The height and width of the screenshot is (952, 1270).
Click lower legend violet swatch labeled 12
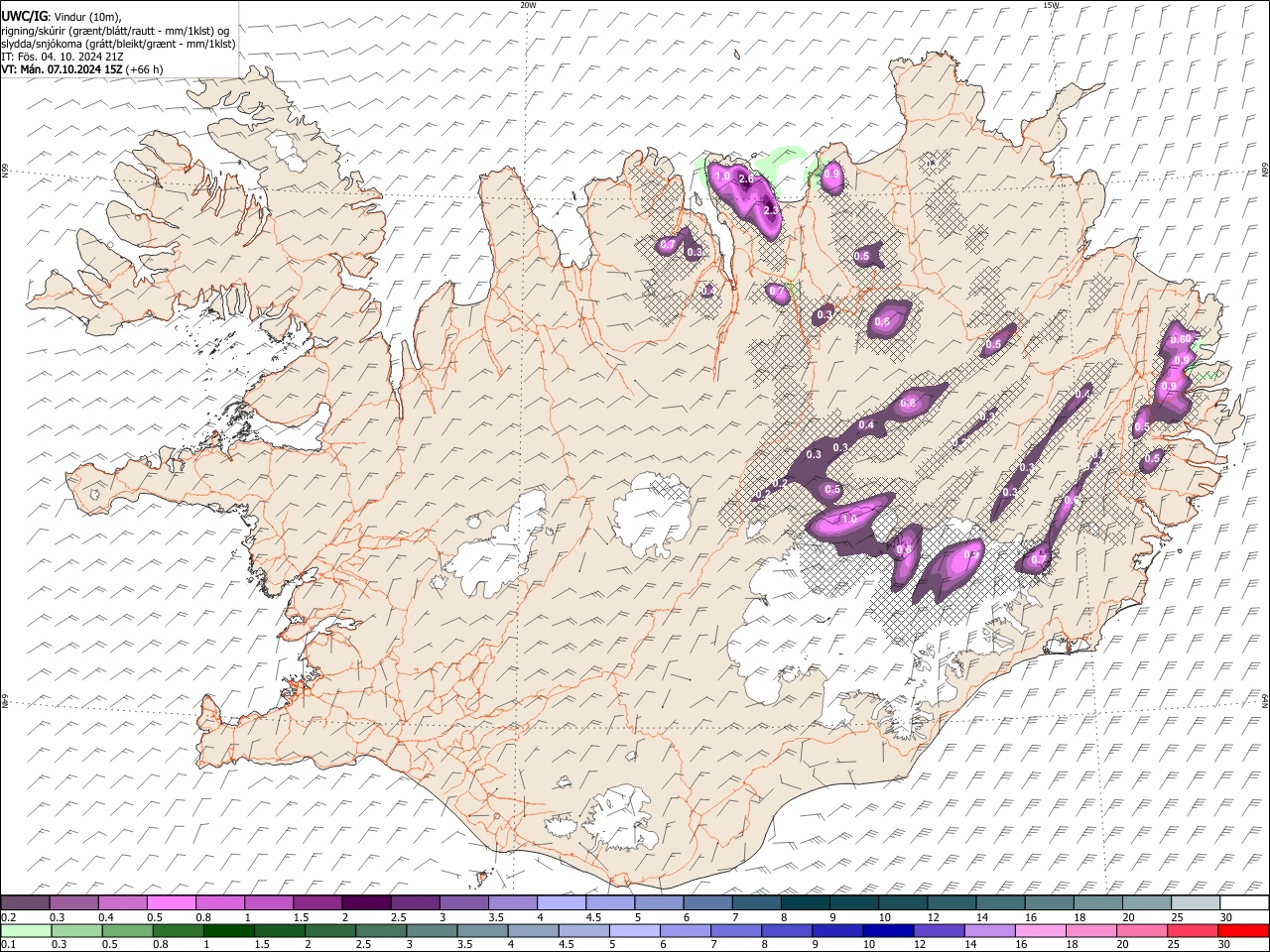[x=939, y=930]
